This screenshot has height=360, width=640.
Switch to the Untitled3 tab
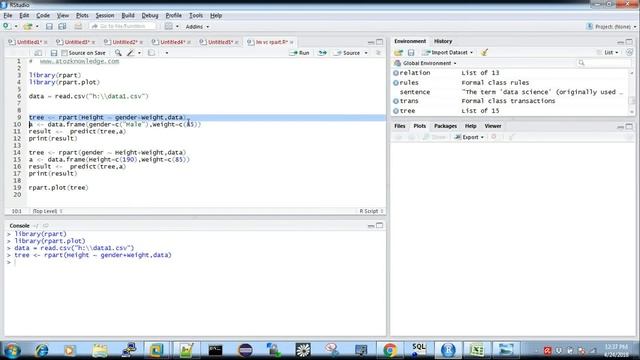point(77,42)
